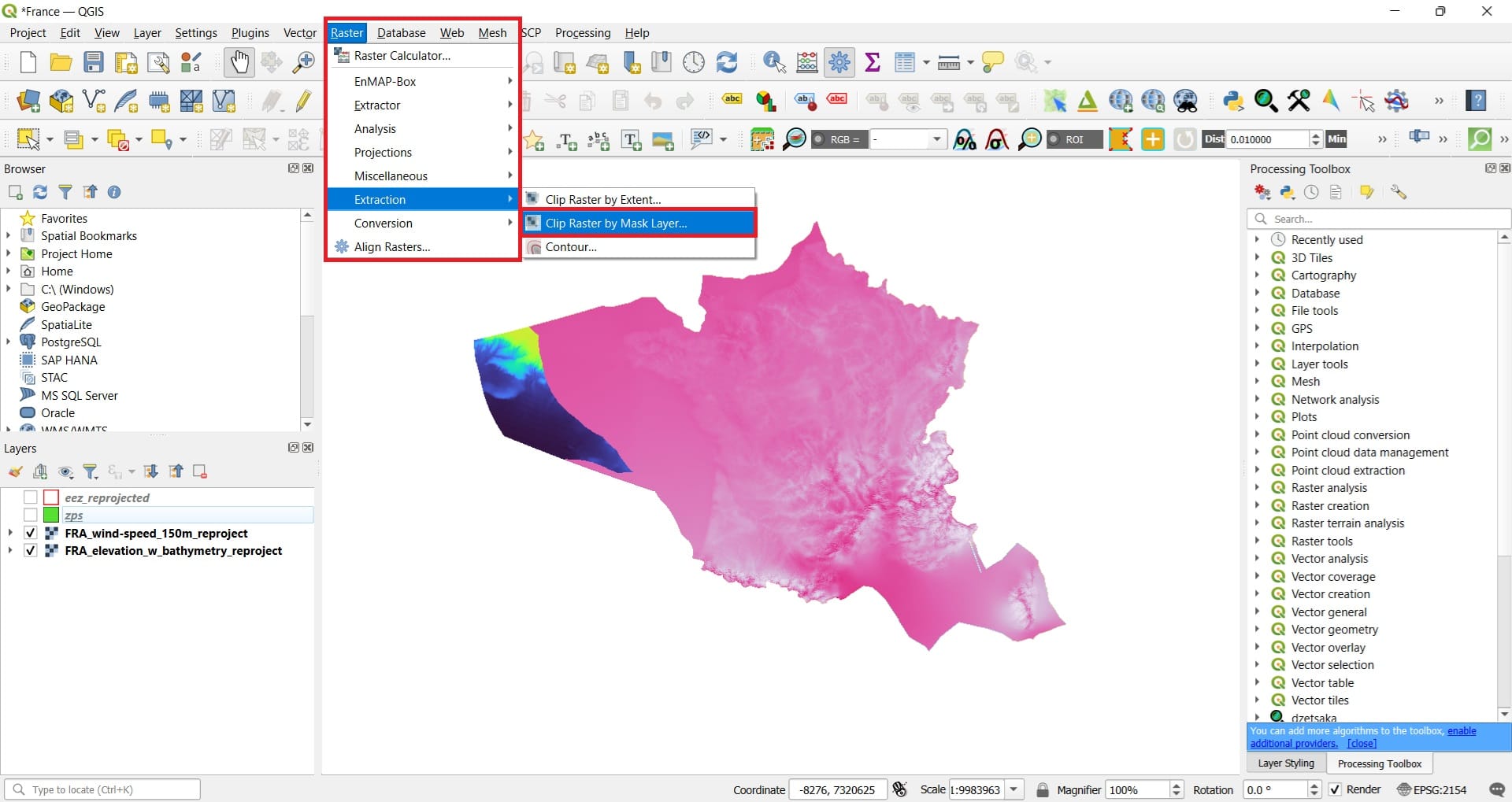1512x802 pixels.
Task: Select the Pan Map hand tool
Action: click(x=239, y=62)
